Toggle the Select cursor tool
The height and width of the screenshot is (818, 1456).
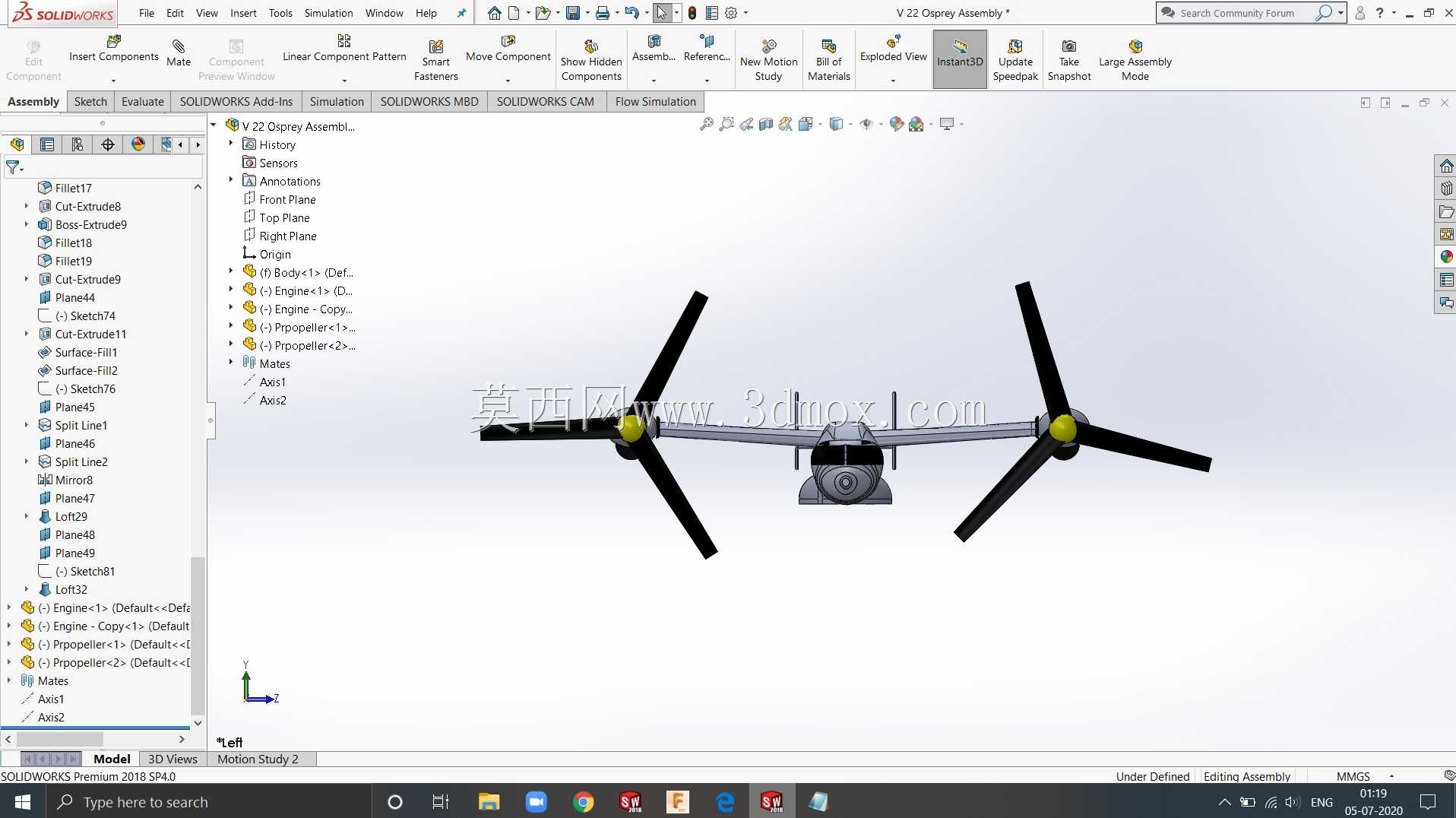coord(662,13)
